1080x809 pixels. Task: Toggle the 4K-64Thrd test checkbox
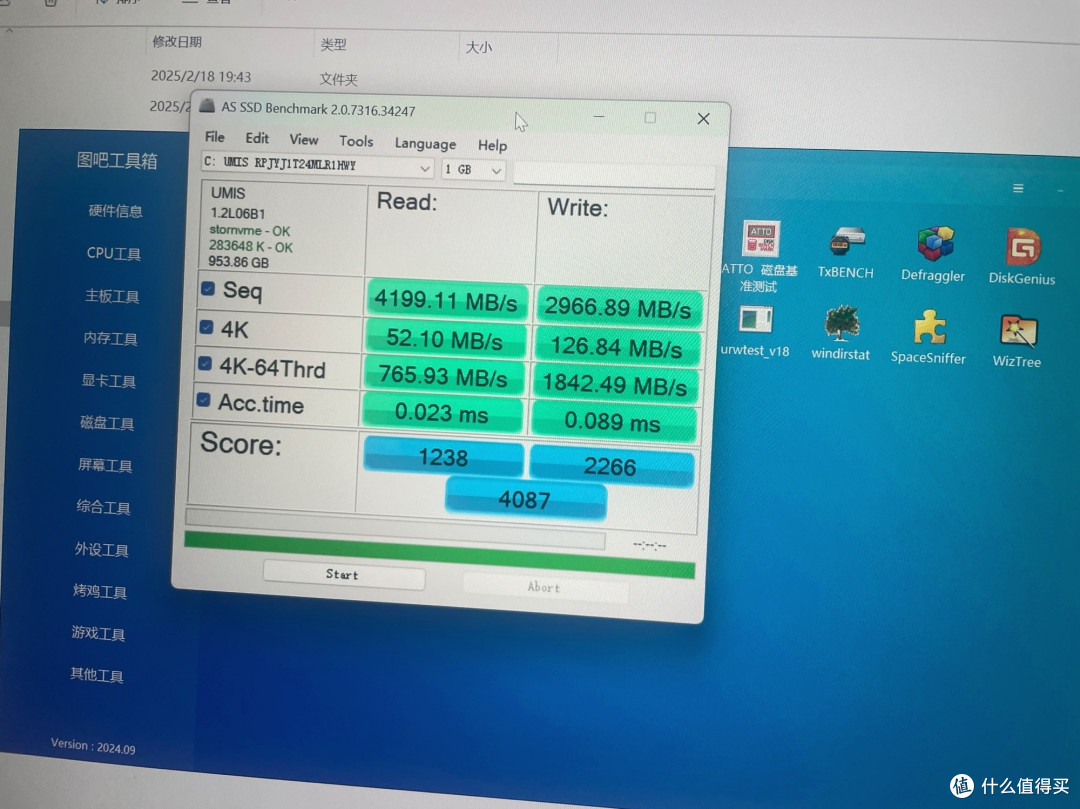[205, 363]
